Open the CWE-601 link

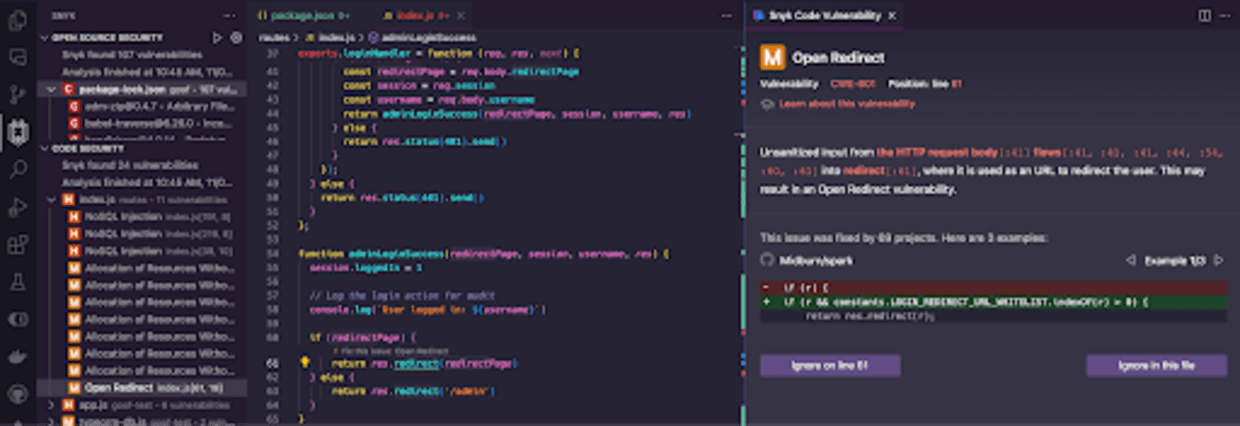tap(852, 84)
